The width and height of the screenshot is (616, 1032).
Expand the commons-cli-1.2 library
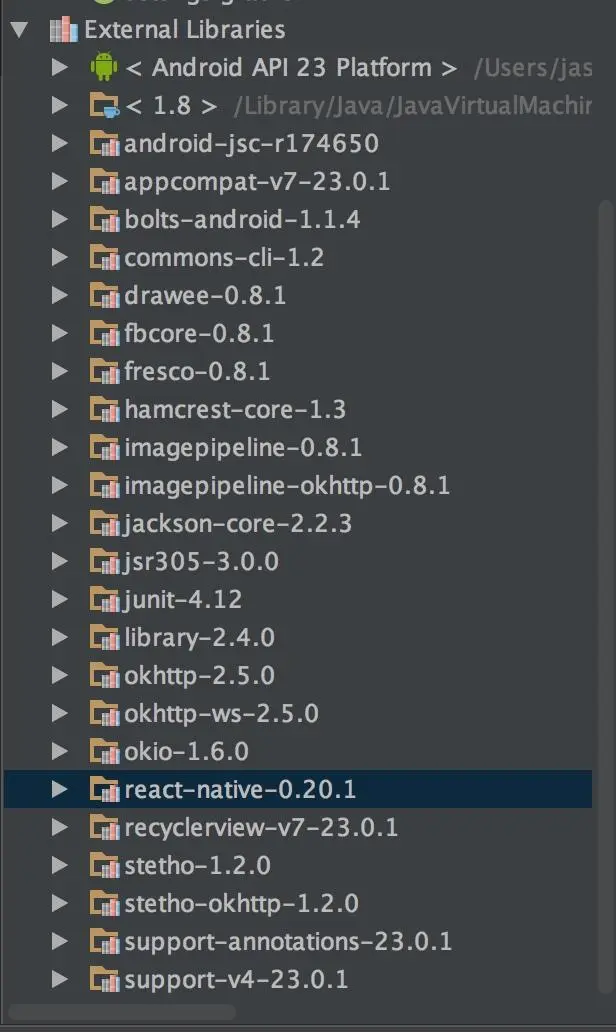(59, 257)
